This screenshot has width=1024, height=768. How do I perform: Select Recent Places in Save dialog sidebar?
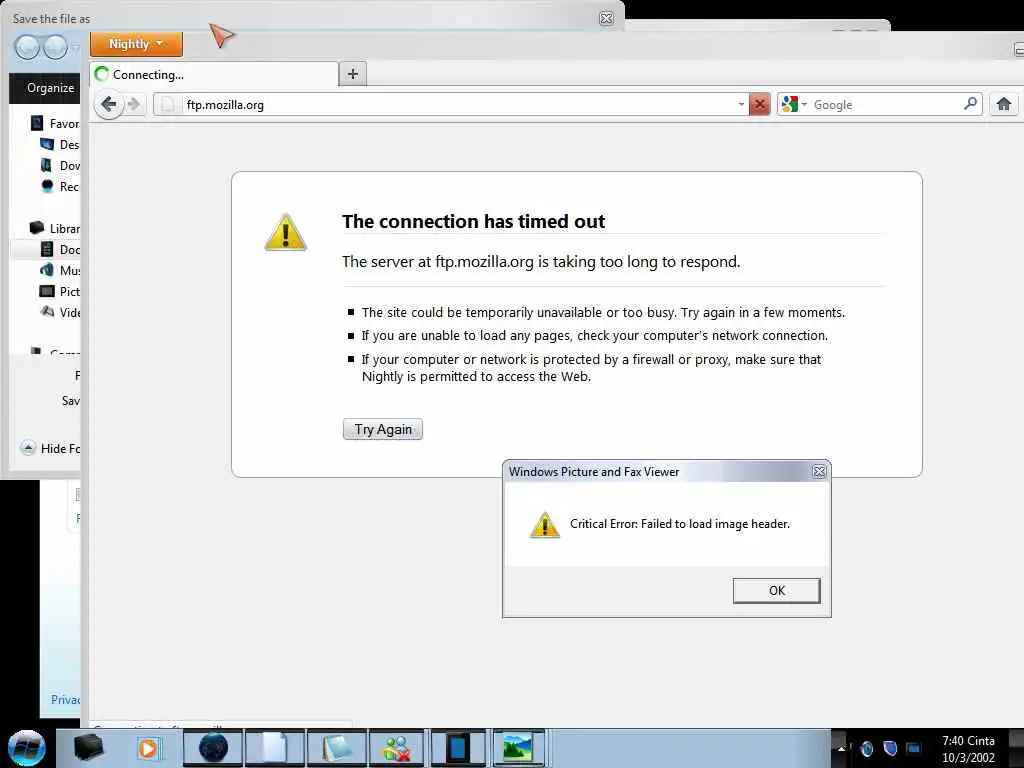point(60,186)
